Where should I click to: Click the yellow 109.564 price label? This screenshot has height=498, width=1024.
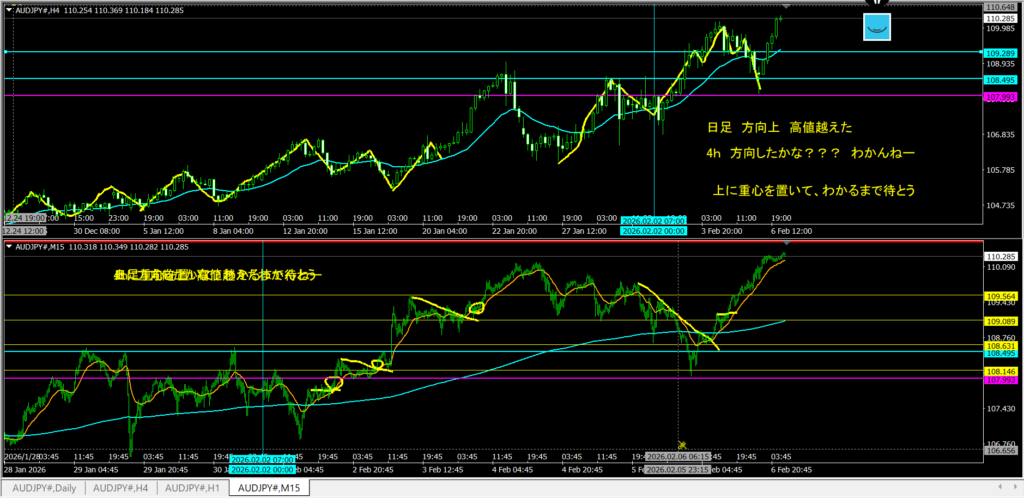click(1001, 296)
